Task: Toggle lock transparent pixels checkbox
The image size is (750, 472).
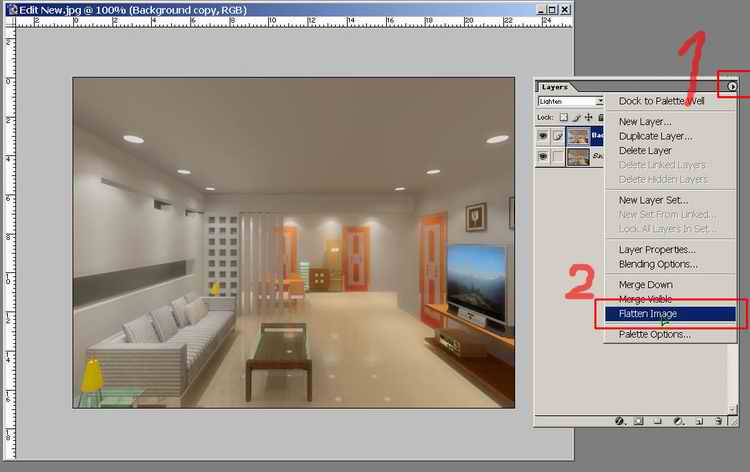Action: 563,117
